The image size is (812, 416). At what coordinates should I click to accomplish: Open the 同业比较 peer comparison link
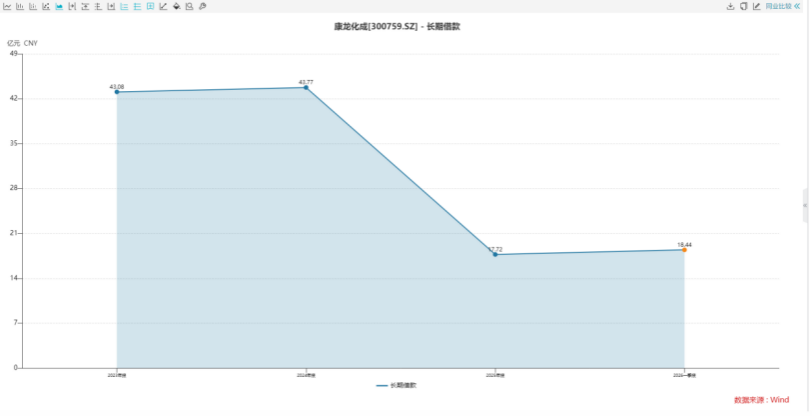tap(779, 6)
